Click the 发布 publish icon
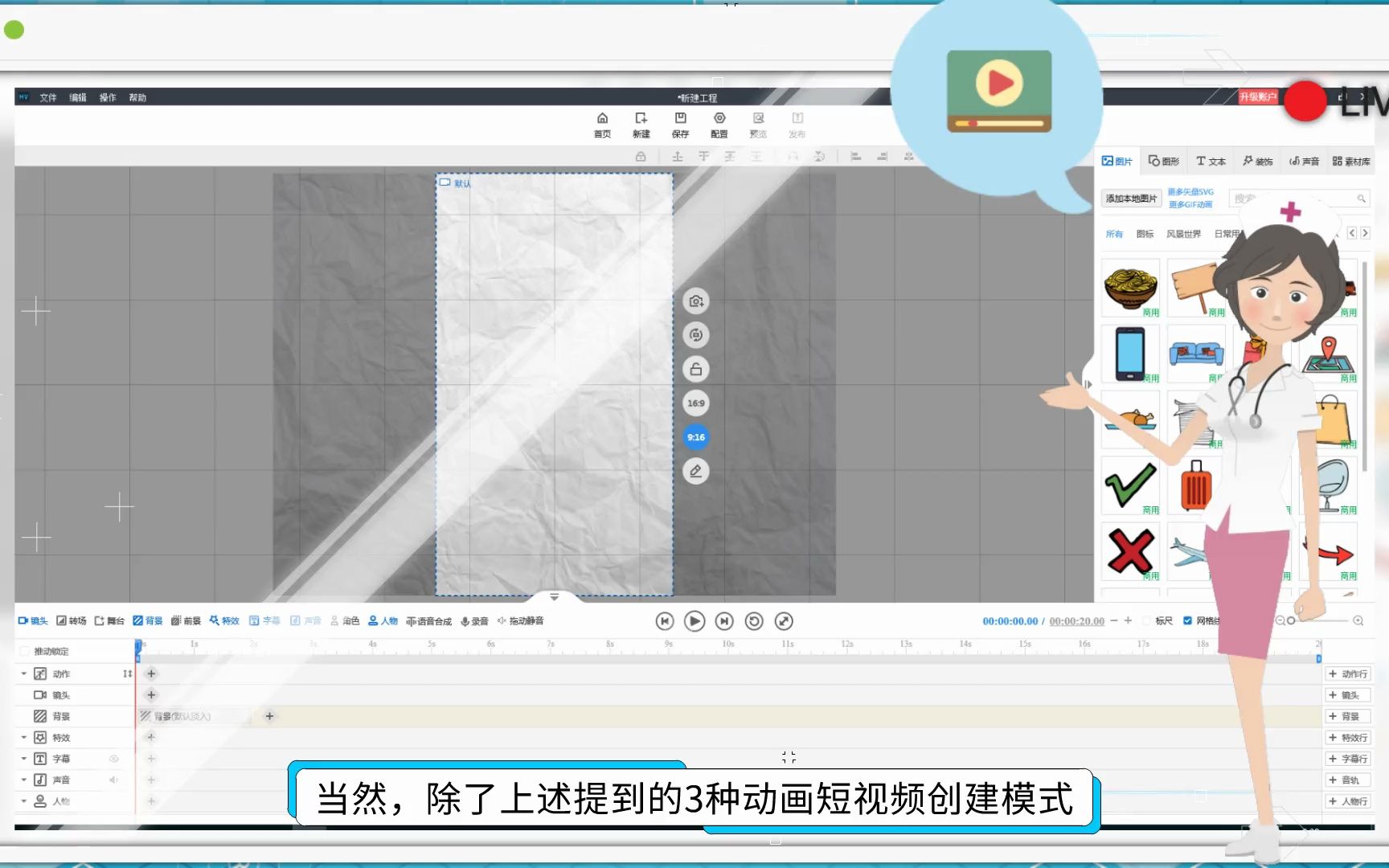 (x=797, y=125)
